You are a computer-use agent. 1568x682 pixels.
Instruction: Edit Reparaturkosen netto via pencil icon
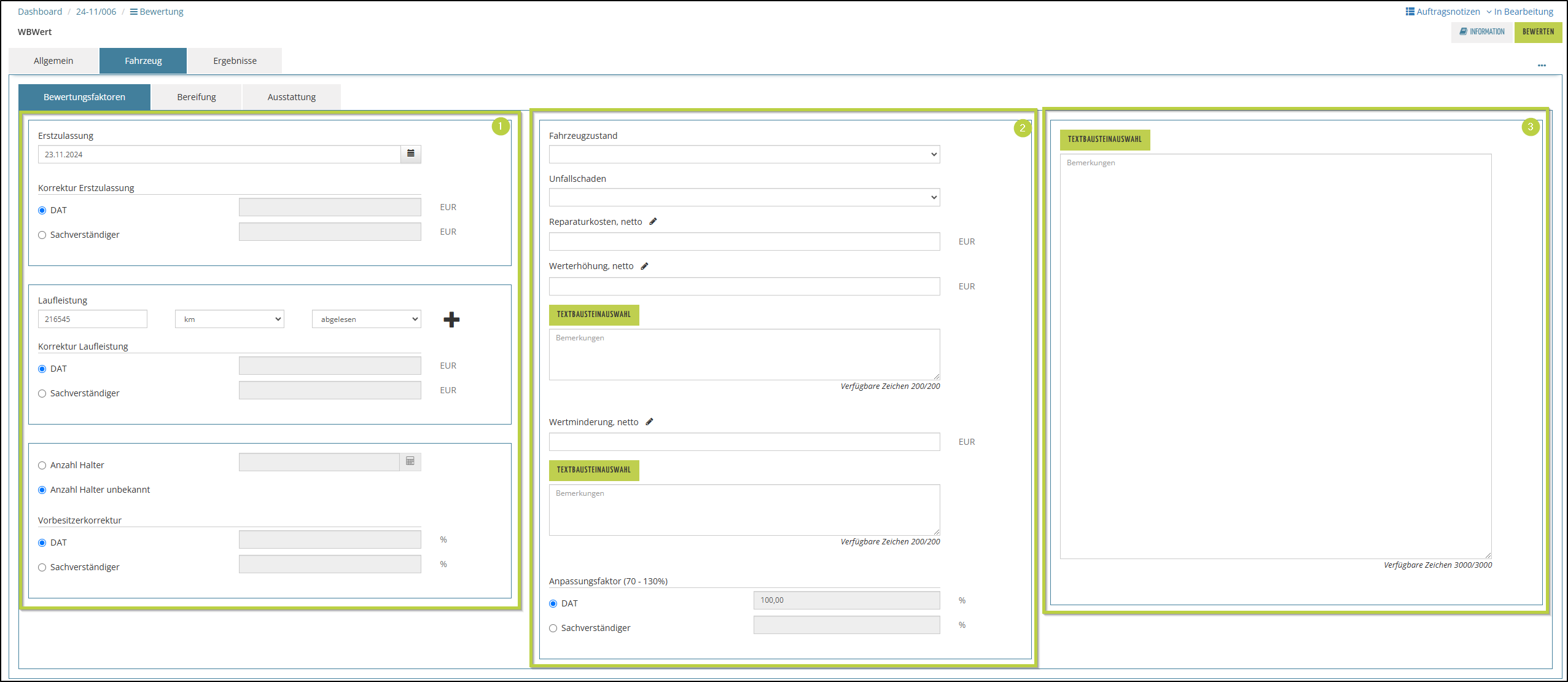[653, 222]
